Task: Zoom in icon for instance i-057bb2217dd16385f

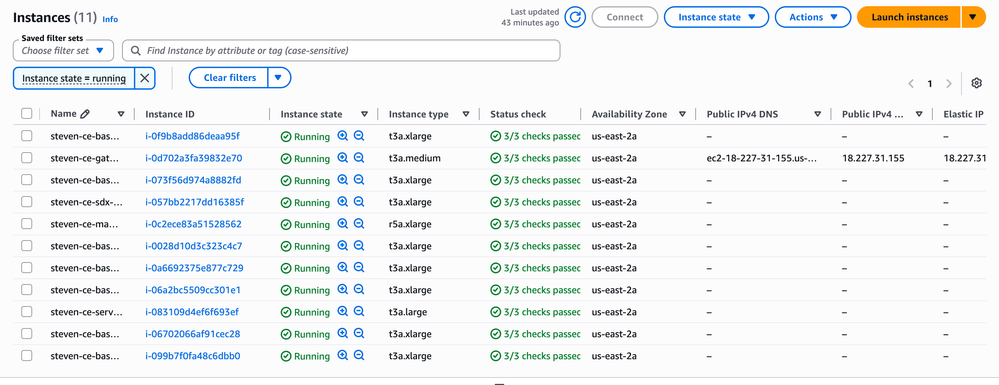Action: coord(343,202)
